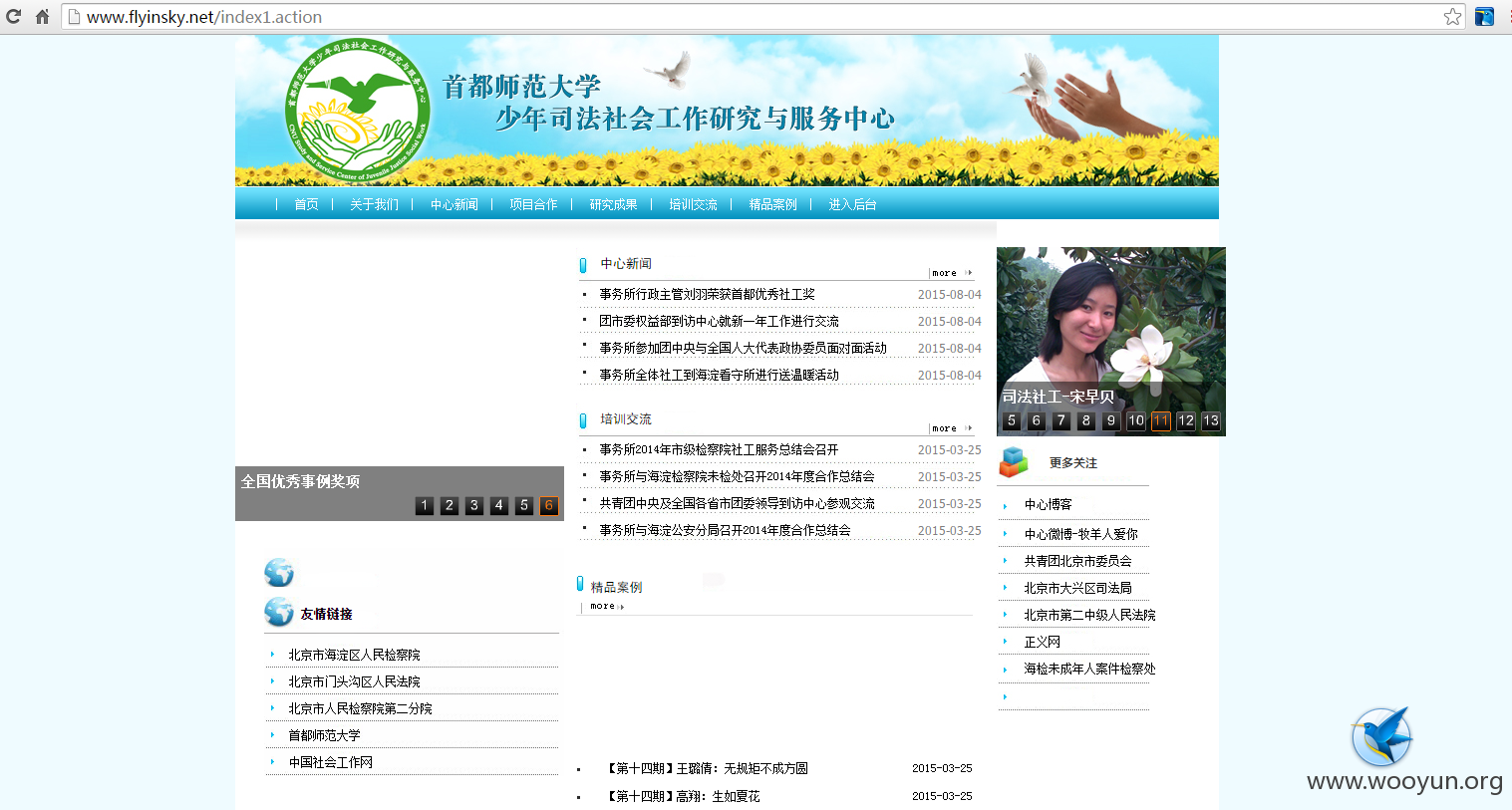Open the 项目合作 navigation item
Image resolution: width=1512 pixels, height=810 pixels.
[533, 204]
